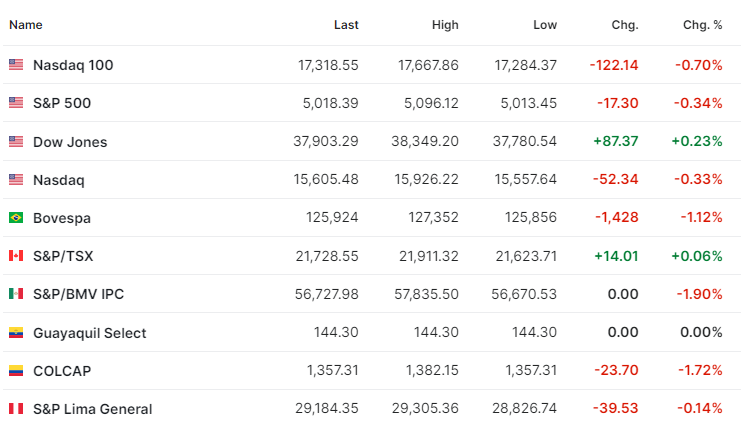Open the COLCAP index link
The image size is (741, 422).
click(x=62, y=371)
